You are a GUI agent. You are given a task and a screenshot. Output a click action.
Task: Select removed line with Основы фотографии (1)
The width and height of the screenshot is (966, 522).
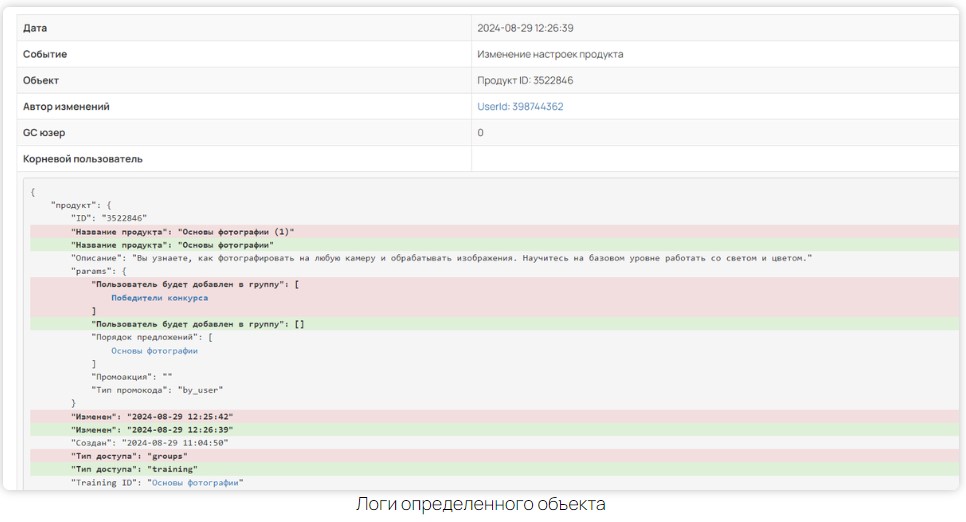pyautogui.click(x=182, y=231)
